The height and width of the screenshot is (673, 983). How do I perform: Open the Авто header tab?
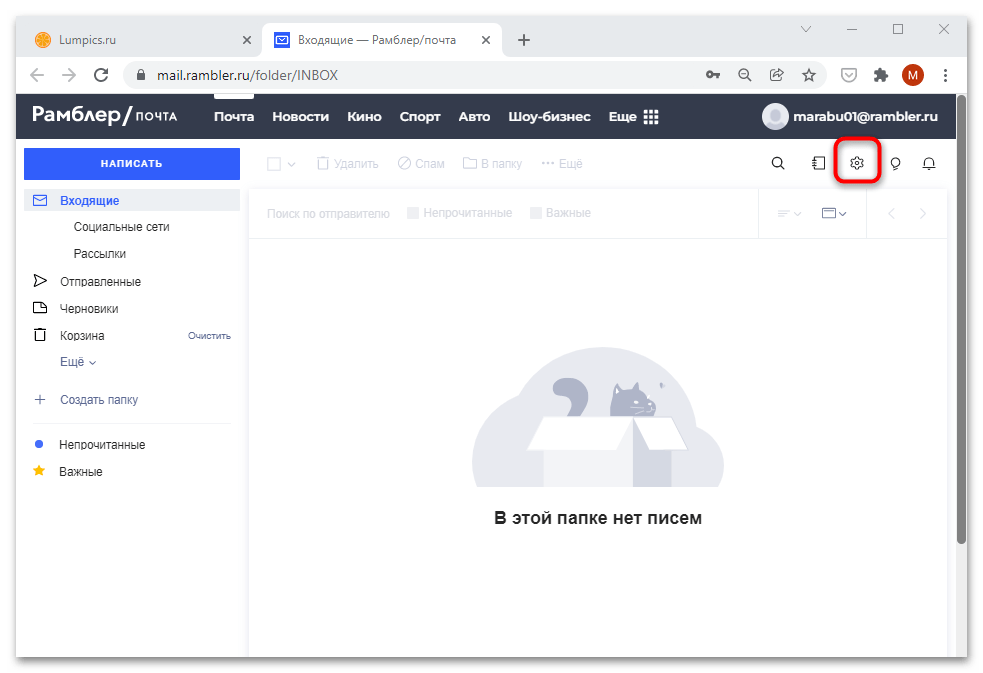(x=474, y=117)
